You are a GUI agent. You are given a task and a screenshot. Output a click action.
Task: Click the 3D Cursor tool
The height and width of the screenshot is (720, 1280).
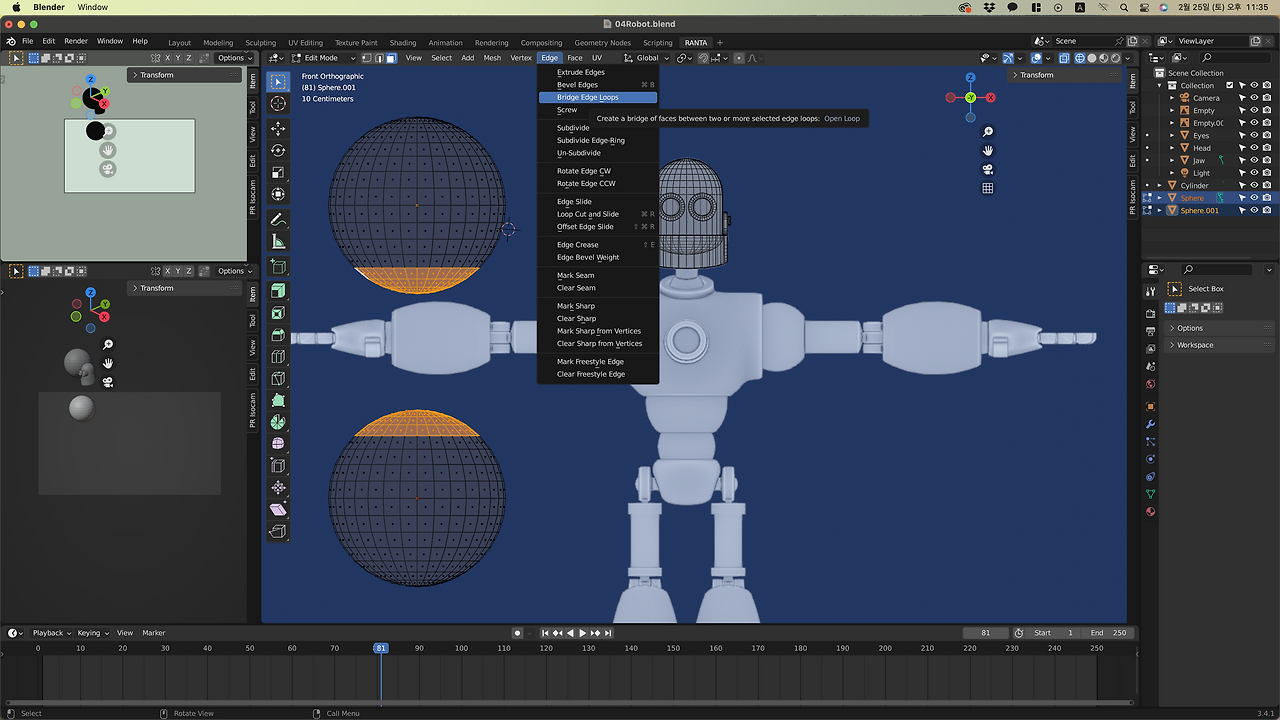tap(278, 104)
